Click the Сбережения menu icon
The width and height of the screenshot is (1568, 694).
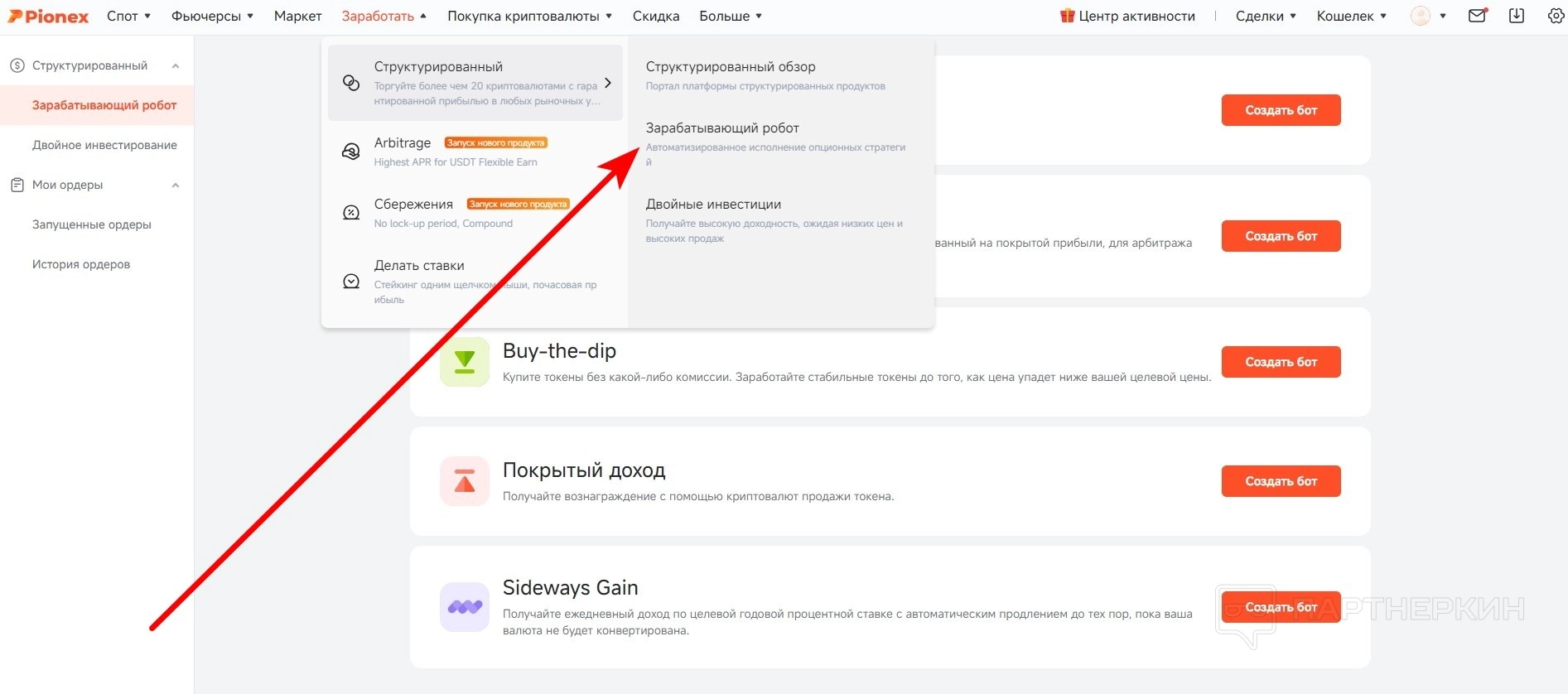tap(351, 213)
